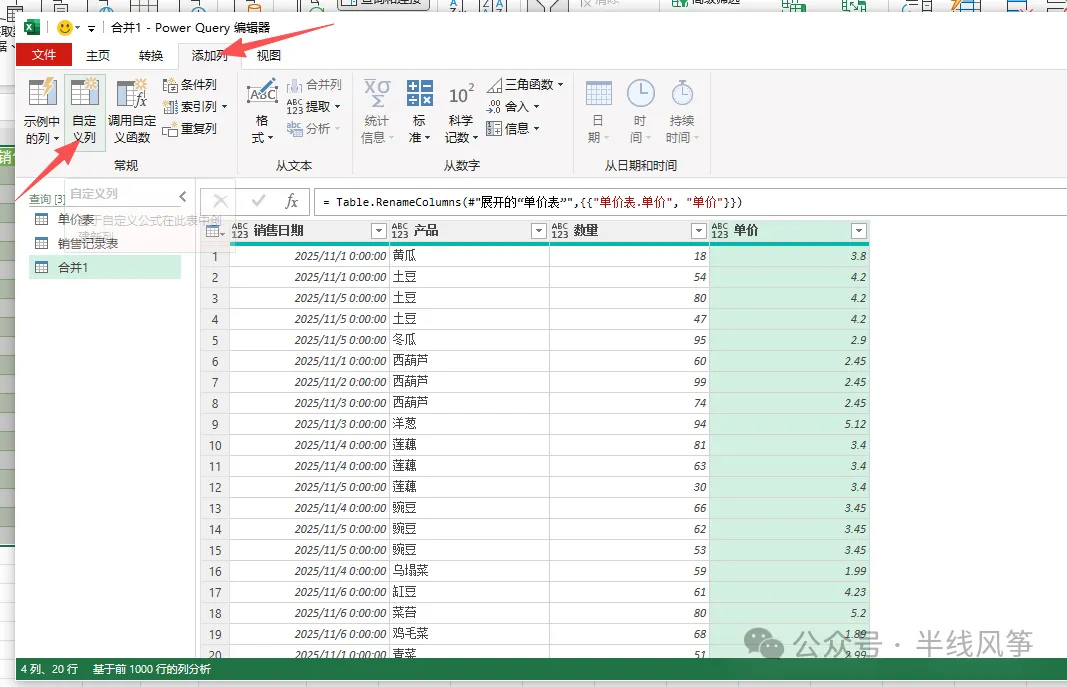This screenshot has width=1067, height=687.
Task: Add an Index Column (索引列)
Action: coord(194,107)
